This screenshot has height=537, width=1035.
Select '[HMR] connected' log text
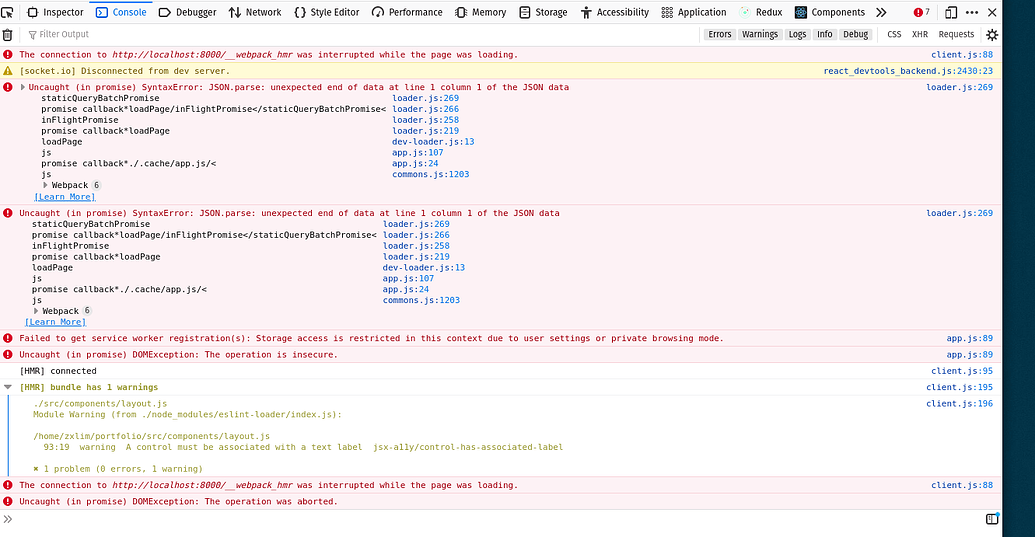pyautogui.click(x=58, y=371)
